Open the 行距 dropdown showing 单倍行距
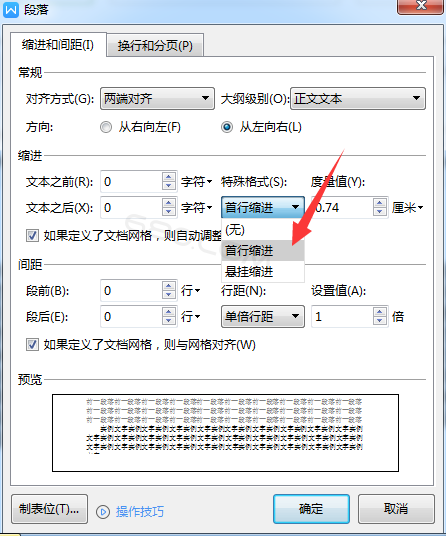Image resolution: width=446 pixels, height=536 pixels. point(263,317)
